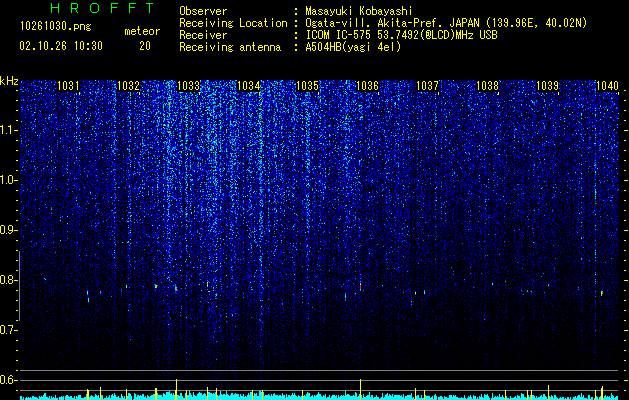Select the A504HB(yagi 4el) antenna text

353,47
